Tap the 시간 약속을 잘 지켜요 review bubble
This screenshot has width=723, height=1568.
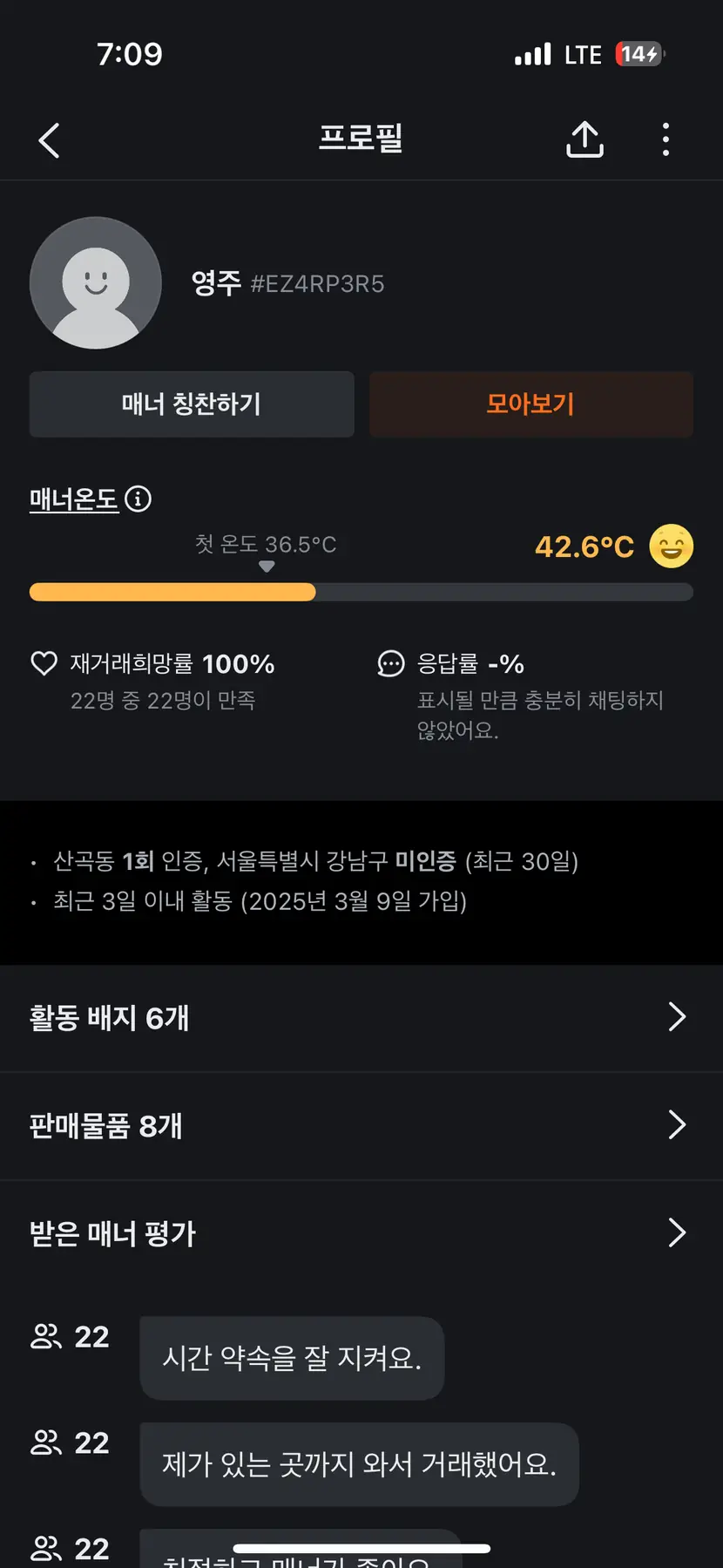(x=292, y=1358)
